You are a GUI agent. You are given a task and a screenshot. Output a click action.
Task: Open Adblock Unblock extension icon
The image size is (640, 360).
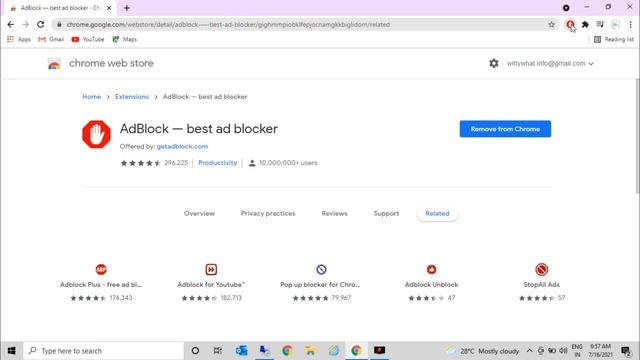(431, 269)
